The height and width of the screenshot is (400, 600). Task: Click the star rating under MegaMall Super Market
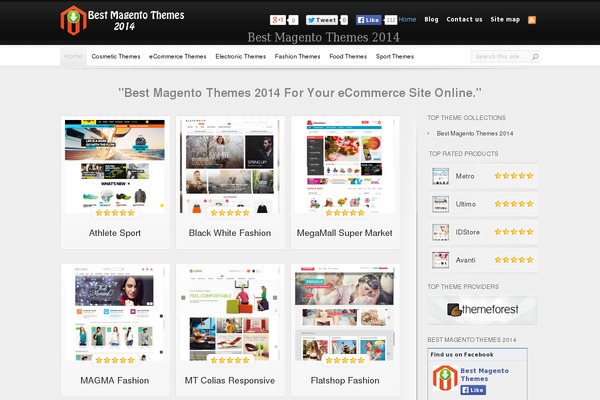click(x=345, y=213)
